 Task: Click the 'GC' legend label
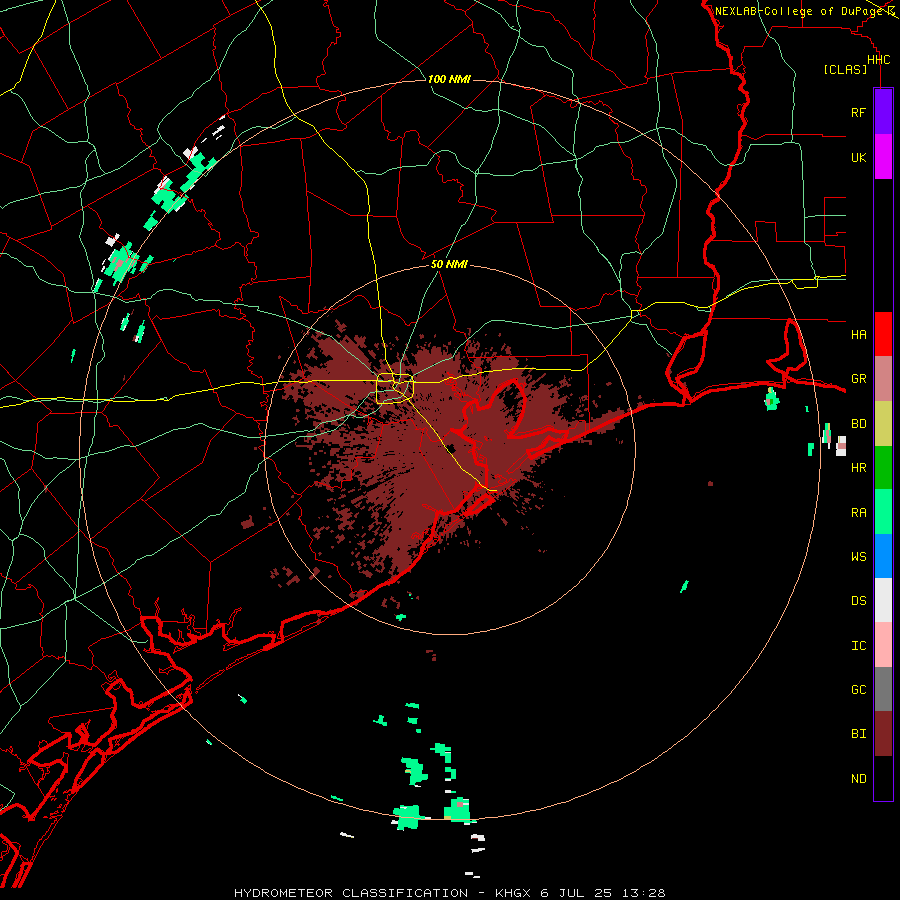[858, 690]
